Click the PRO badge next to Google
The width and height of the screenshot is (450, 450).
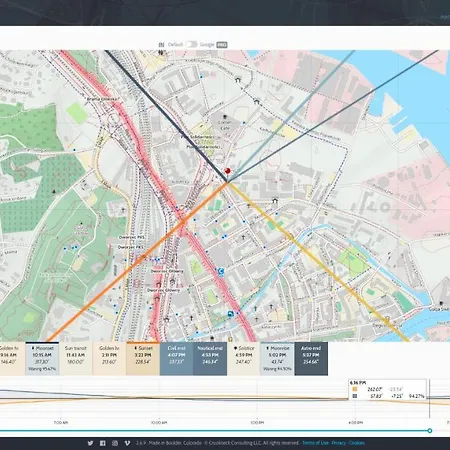222,45
